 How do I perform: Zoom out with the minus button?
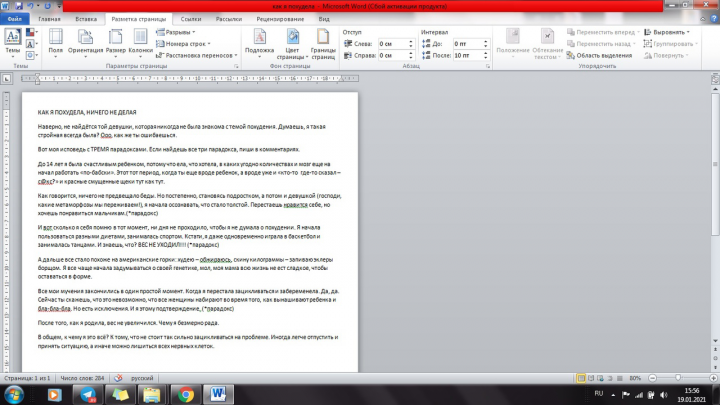tap(652, 378)
